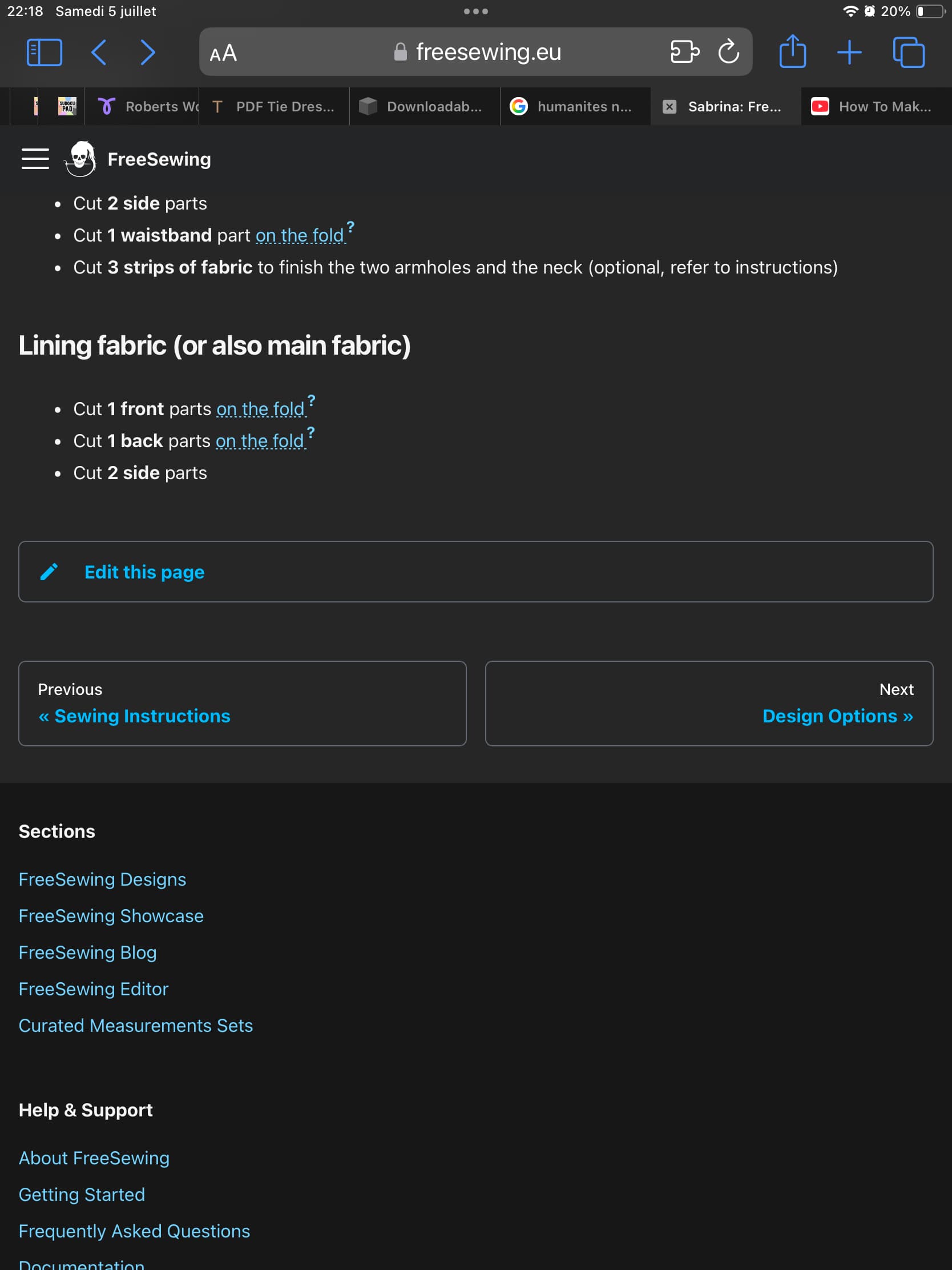Image resolution: width=952 pixels, height=1270 pixels.
Task: Open the Safari sidebar panel
Action: click(x=44, y=53)
